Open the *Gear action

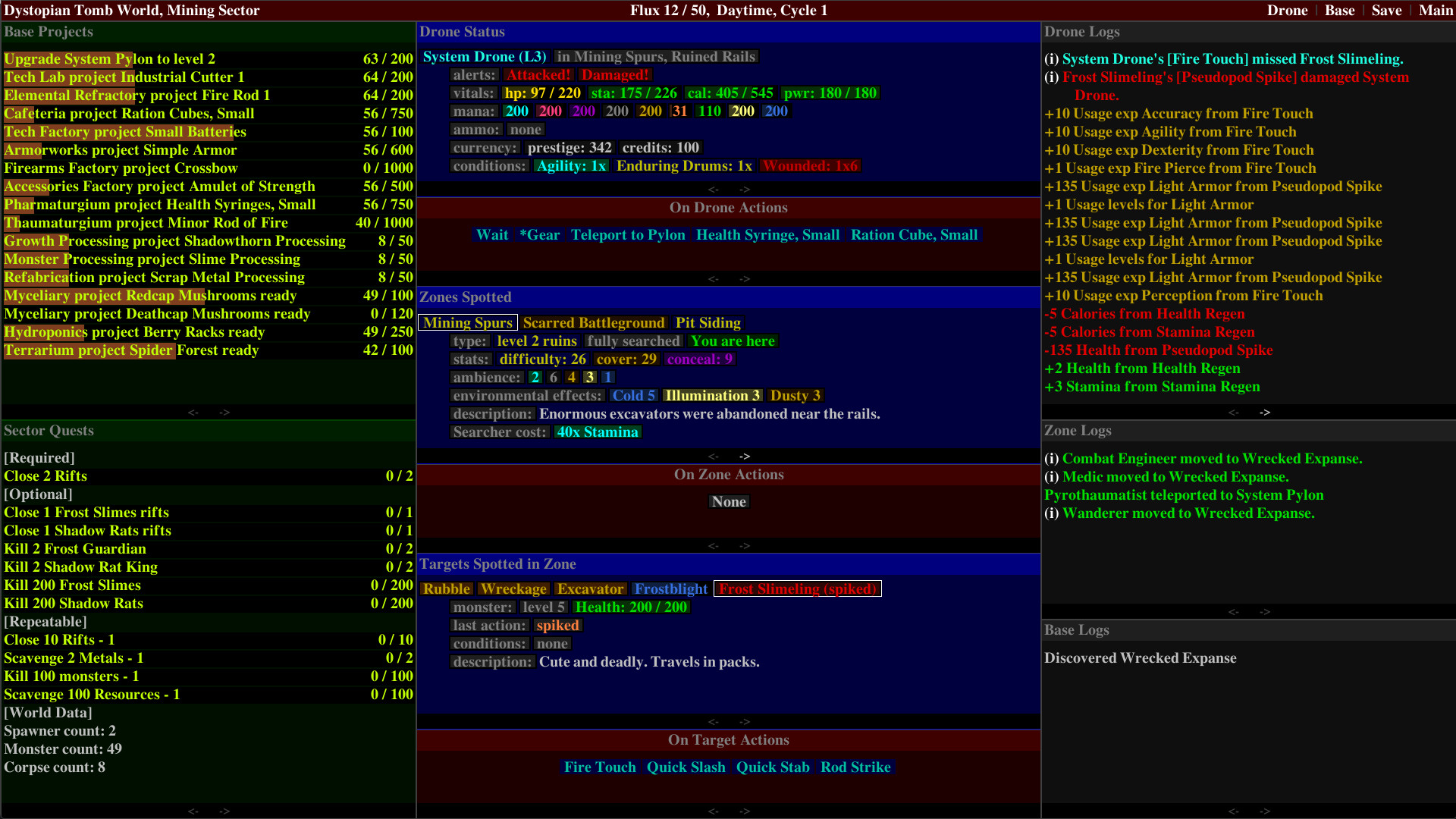539,235
